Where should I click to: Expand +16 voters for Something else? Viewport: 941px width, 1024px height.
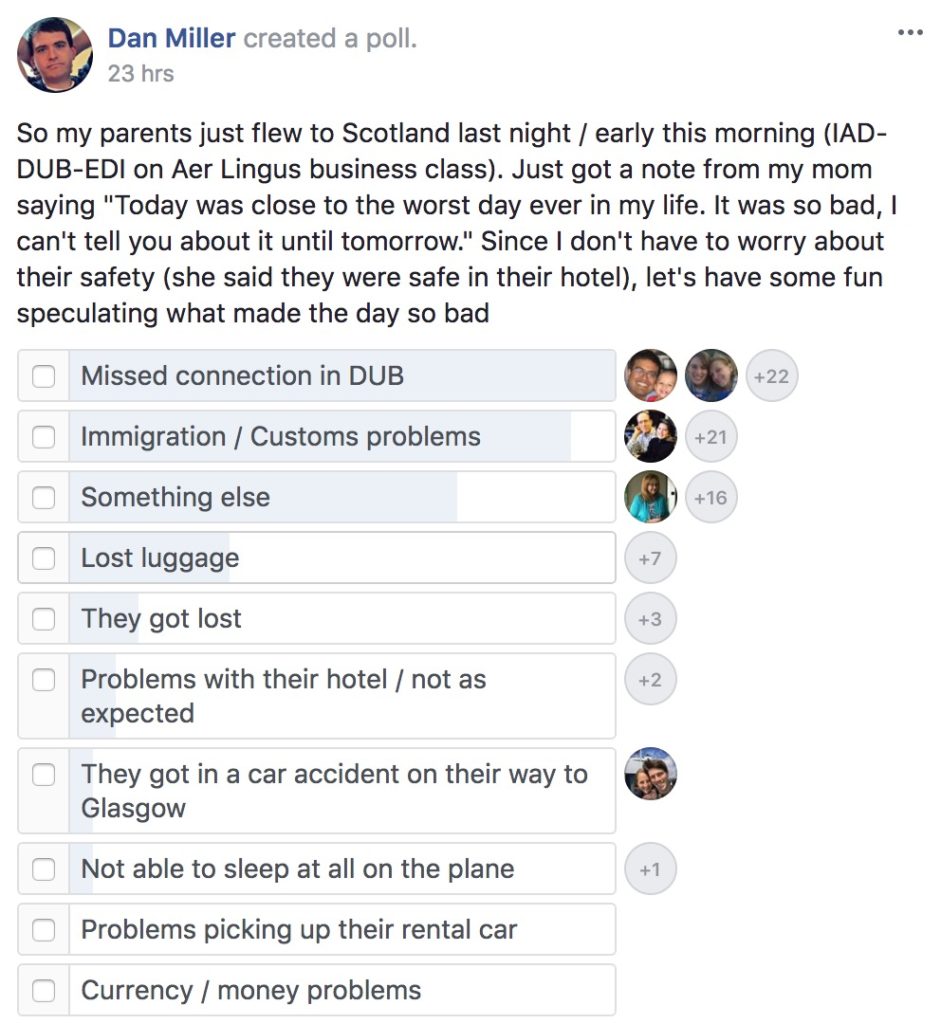click(710, 497)
